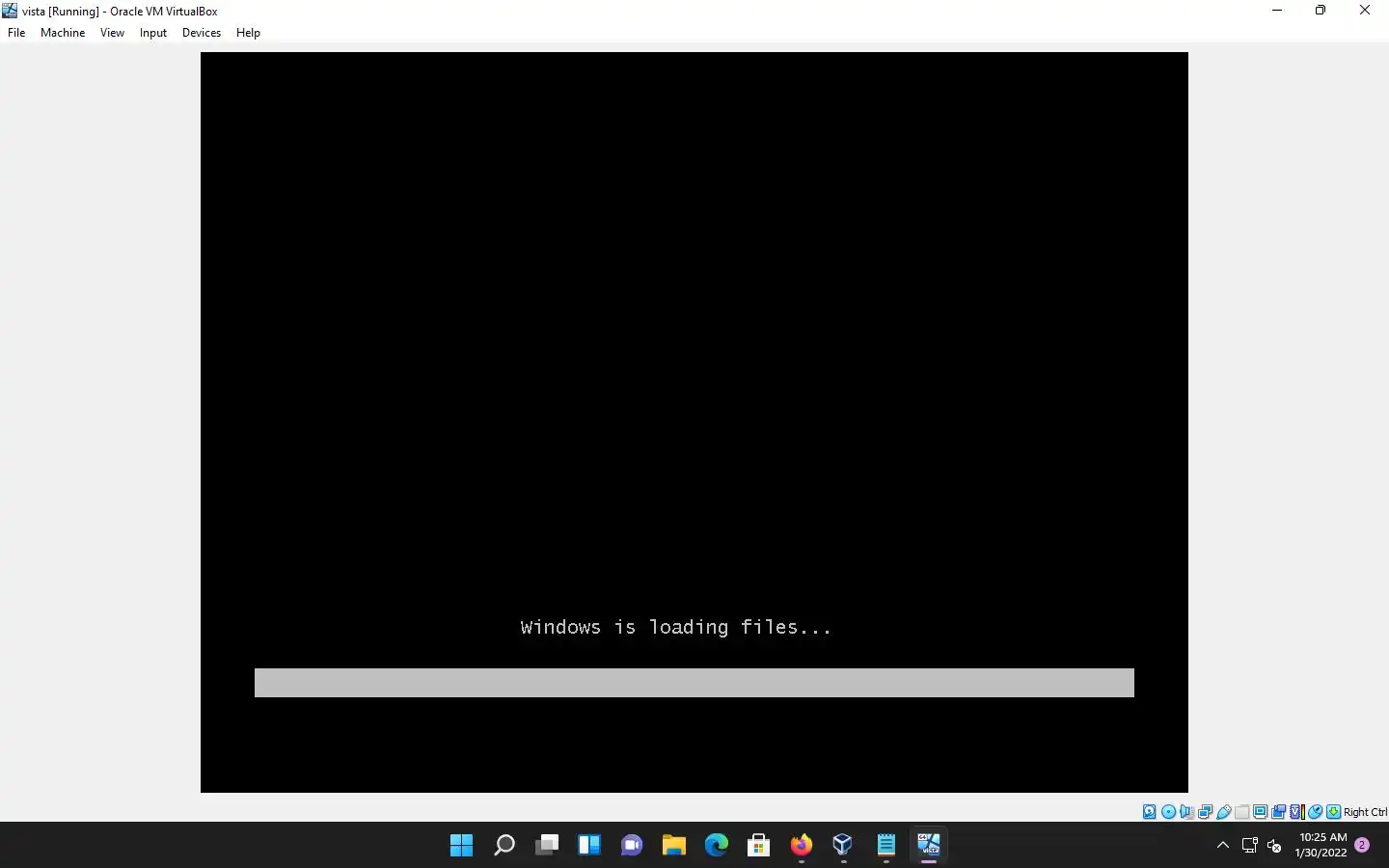Minimize the VirtualBox VM window
Screen dimensions: 1389x868
tap(1277, 11)
